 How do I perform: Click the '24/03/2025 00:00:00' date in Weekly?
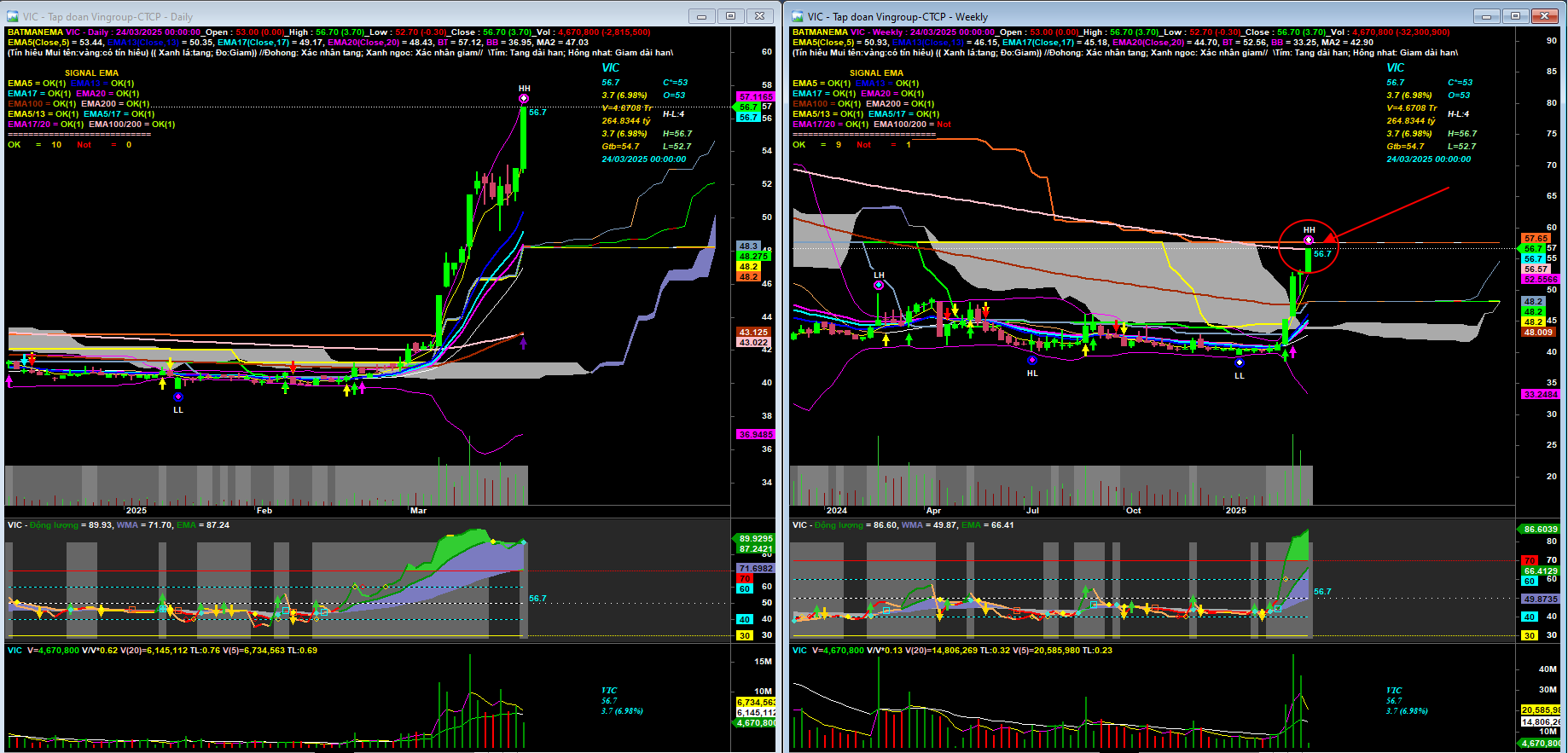[x=1428, y=159]
